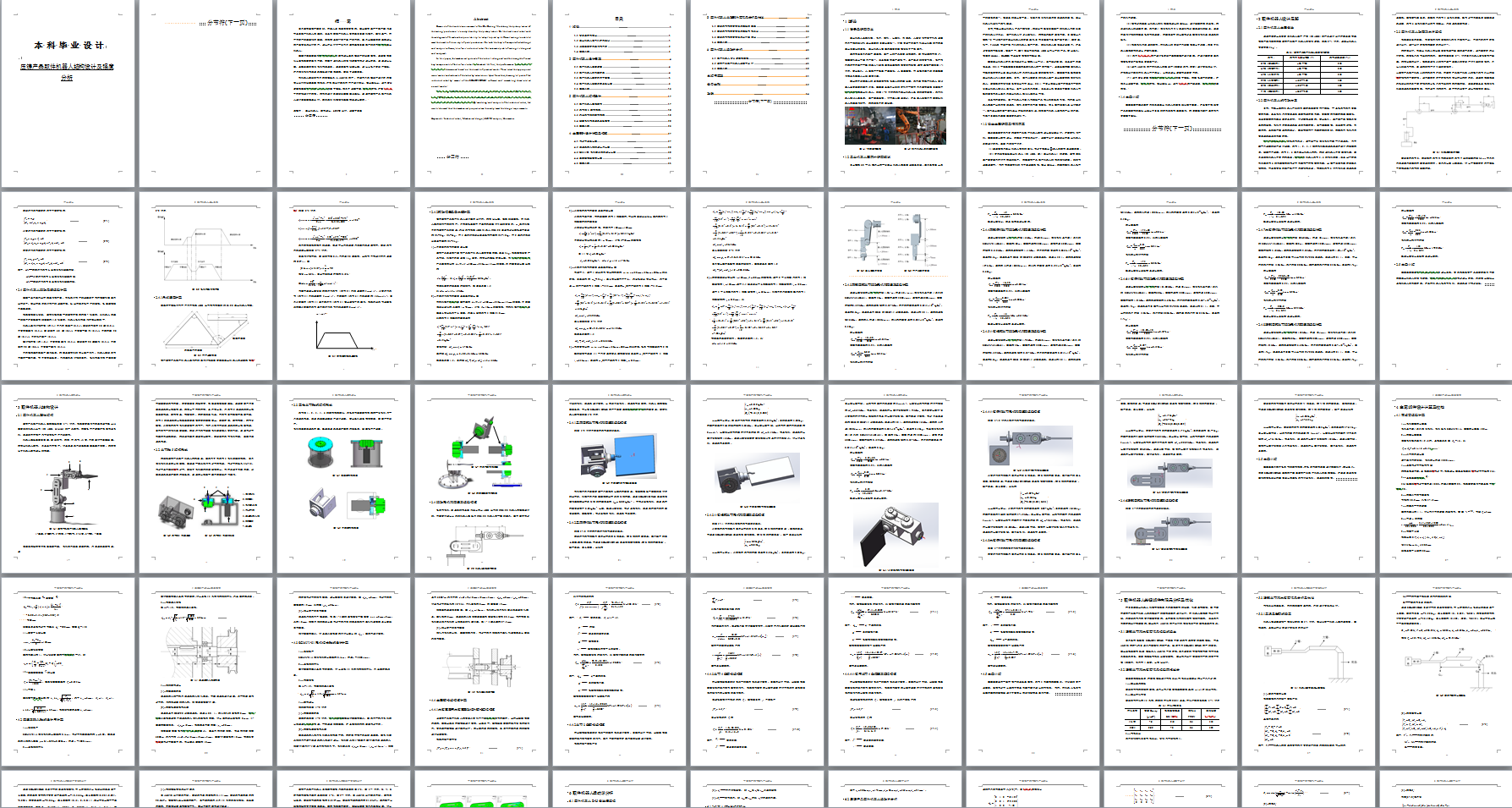Click the cyan-topped cylinder model image
Viewport: 1512px width, 808px height.
(x=321, y=452)
